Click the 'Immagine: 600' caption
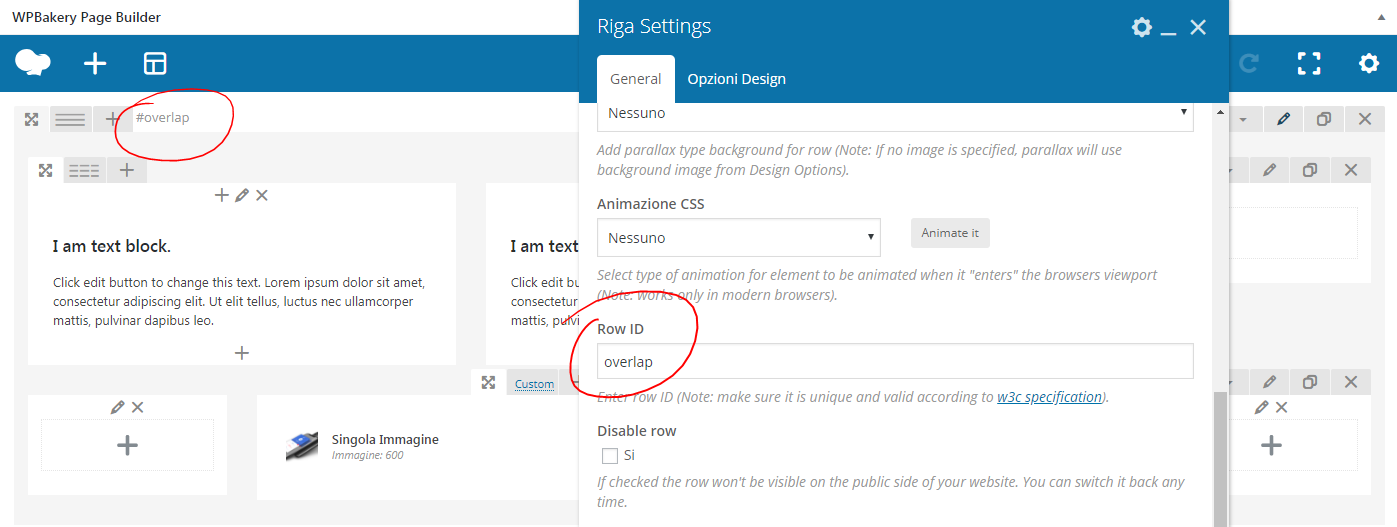The height and width of the screenshot is (527, 1397). tap(367, 455)
